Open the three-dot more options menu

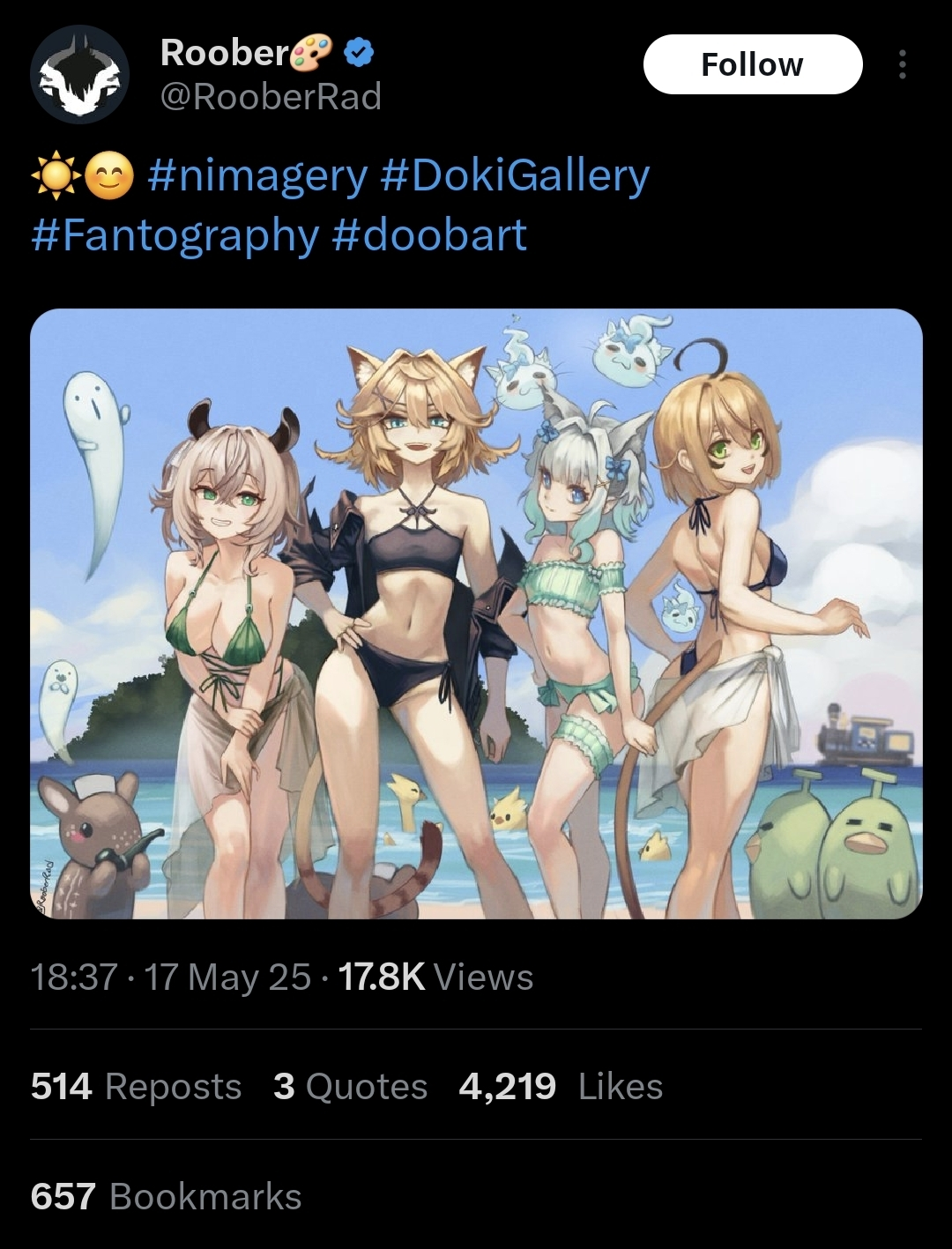902,64
